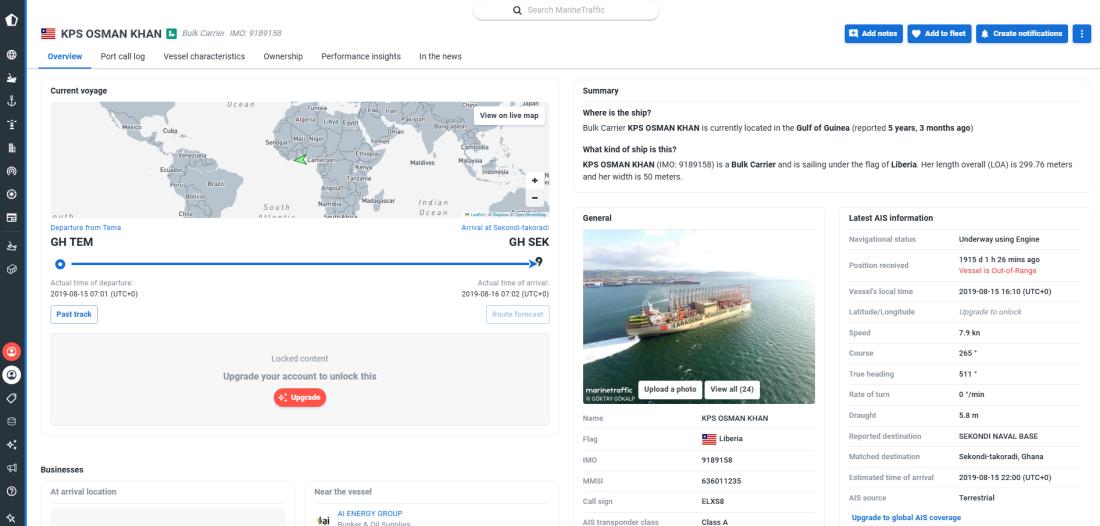Click the Vessel is Out-of-Range text

pos(997,271)
